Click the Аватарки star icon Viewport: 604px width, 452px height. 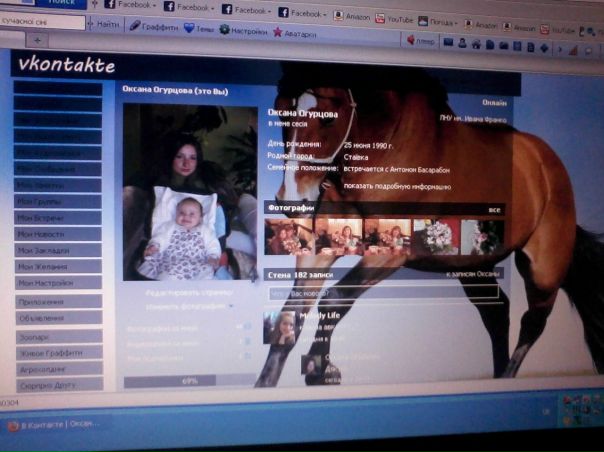(x=277, y=32)
